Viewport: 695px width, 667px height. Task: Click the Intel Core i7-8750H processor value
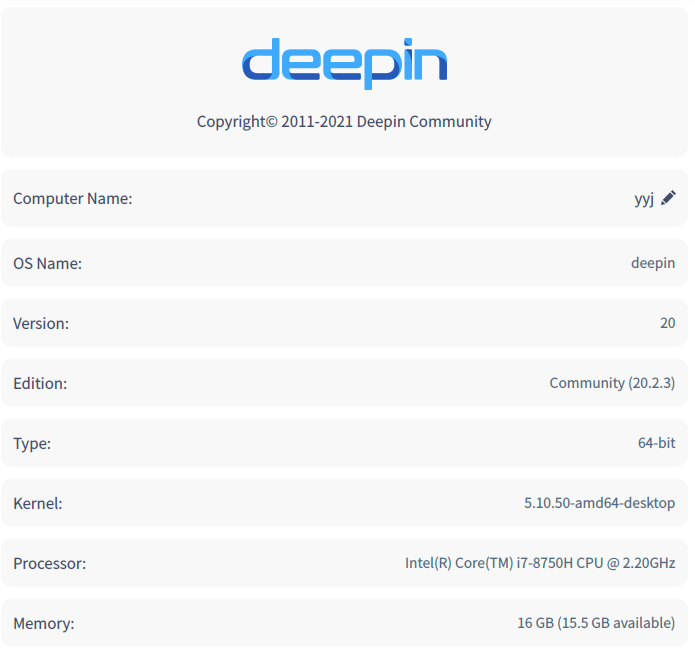(x=540, y=563)
